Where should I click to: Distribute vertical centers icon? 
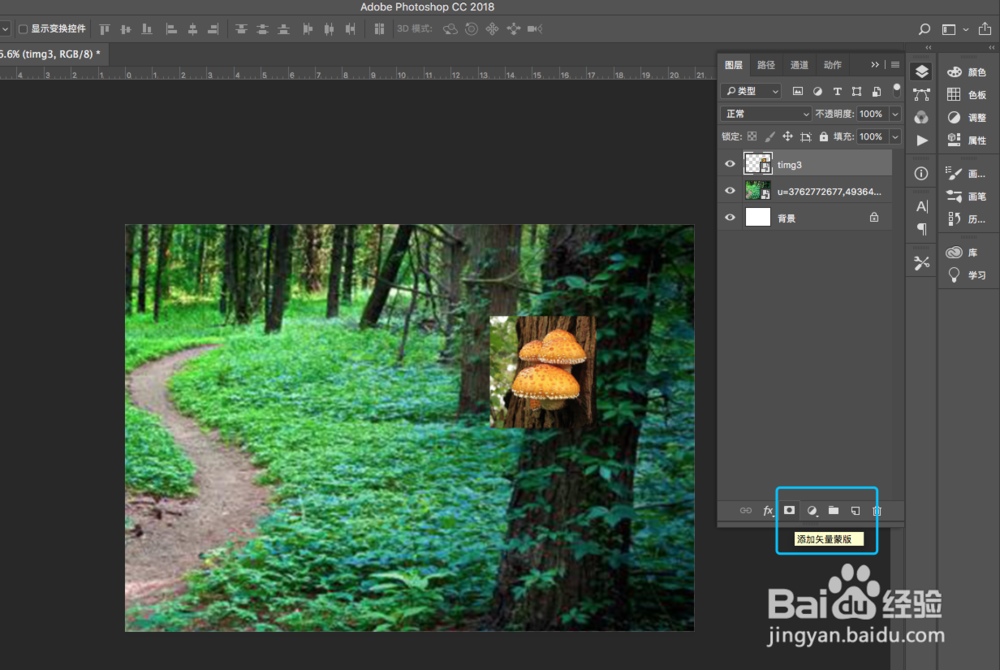coord(262,29)
